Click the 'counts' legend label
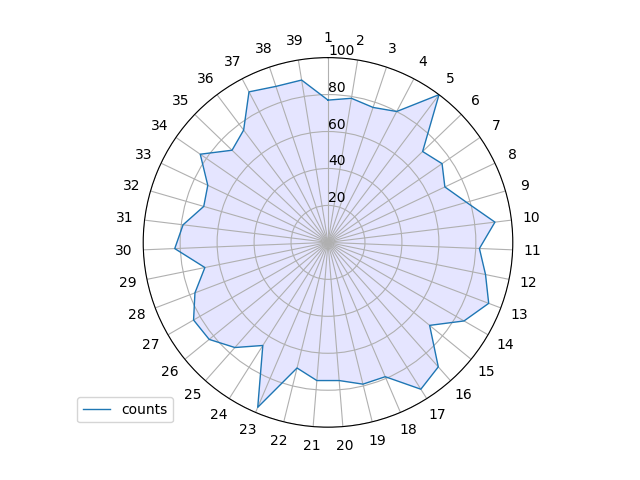Screen dimensions: 640x480 (x=144, y=409)
